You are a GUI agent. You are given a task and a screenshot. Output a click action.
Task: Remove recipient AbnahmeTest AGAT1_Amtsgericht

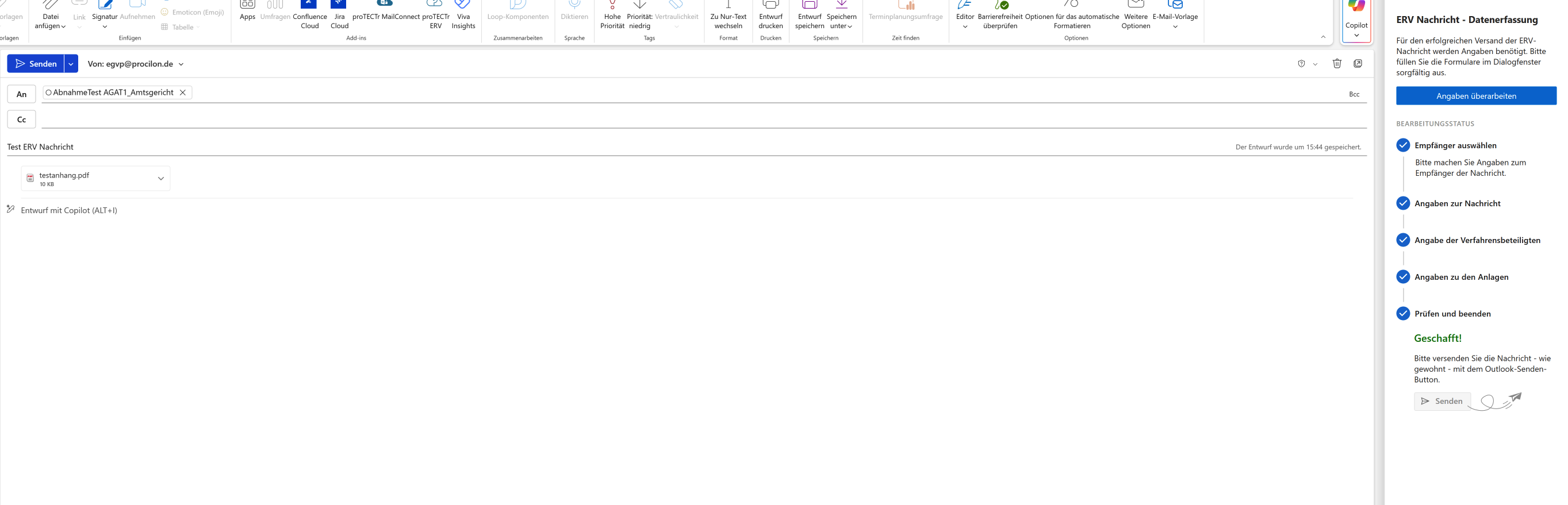point(183,92)
